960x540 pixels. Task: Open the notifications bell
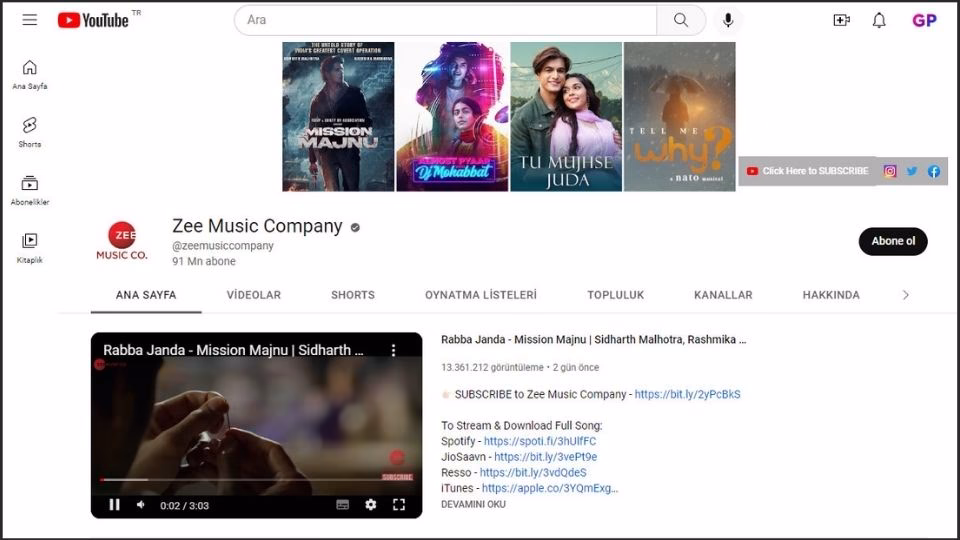point(879,20)
